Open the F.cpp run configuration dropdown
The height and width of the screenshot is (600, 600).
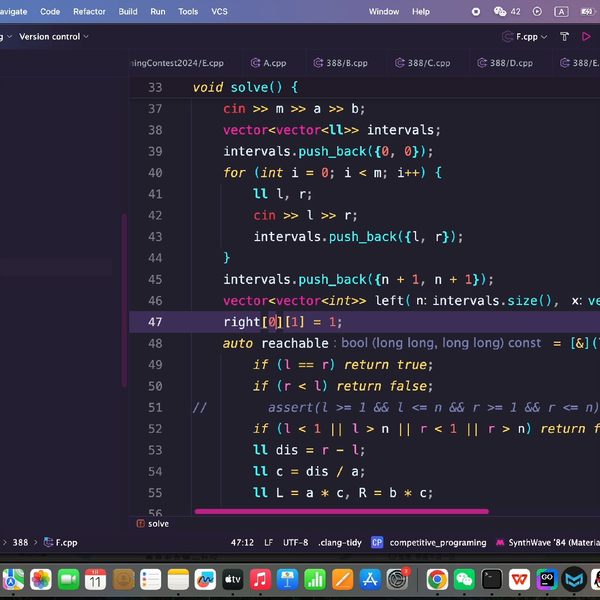[527, 37]
